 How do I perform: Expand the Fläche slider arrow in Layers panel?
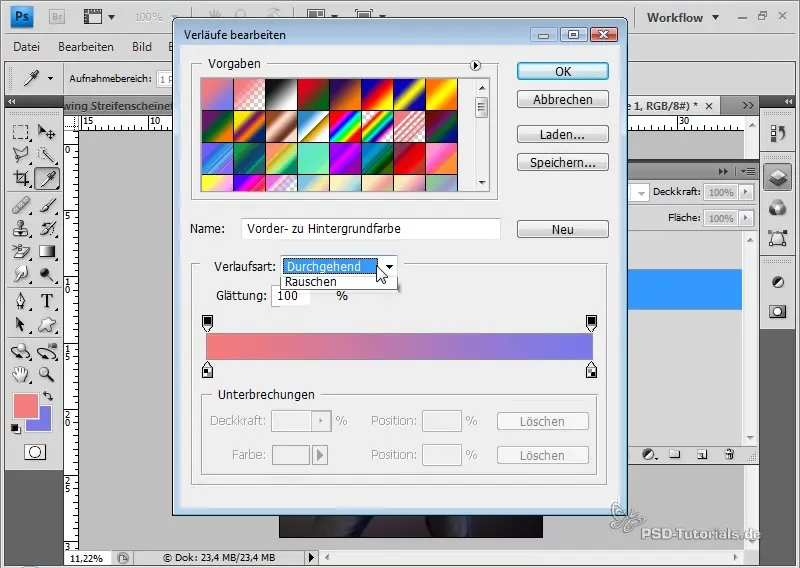(x=746, y=218)
